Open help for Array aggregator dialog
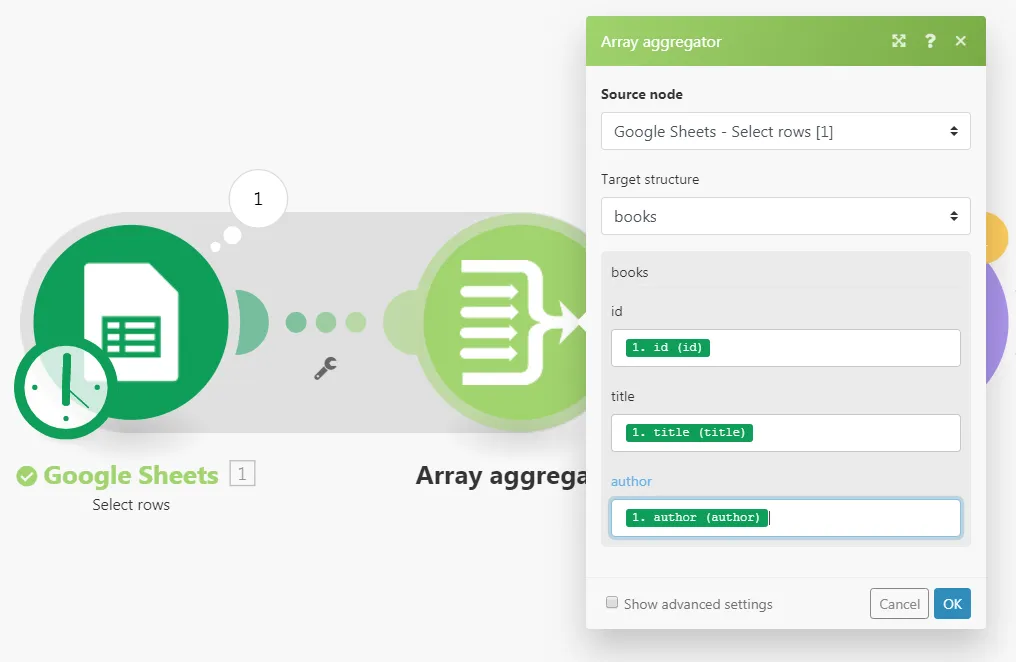Viewport: 1016px width, 662px height. pos(930,41)
